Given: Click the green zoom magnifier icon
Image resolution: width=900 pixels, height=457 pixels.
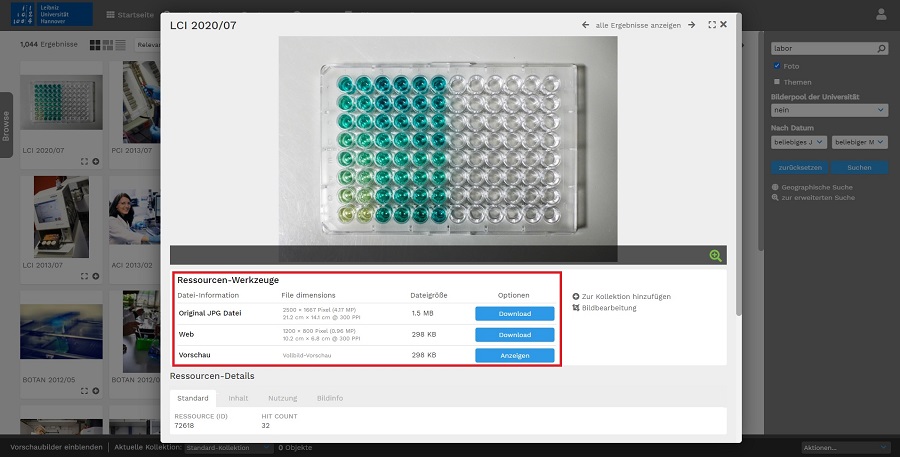Looking at the screenshot, I should (x=715, y=255).
